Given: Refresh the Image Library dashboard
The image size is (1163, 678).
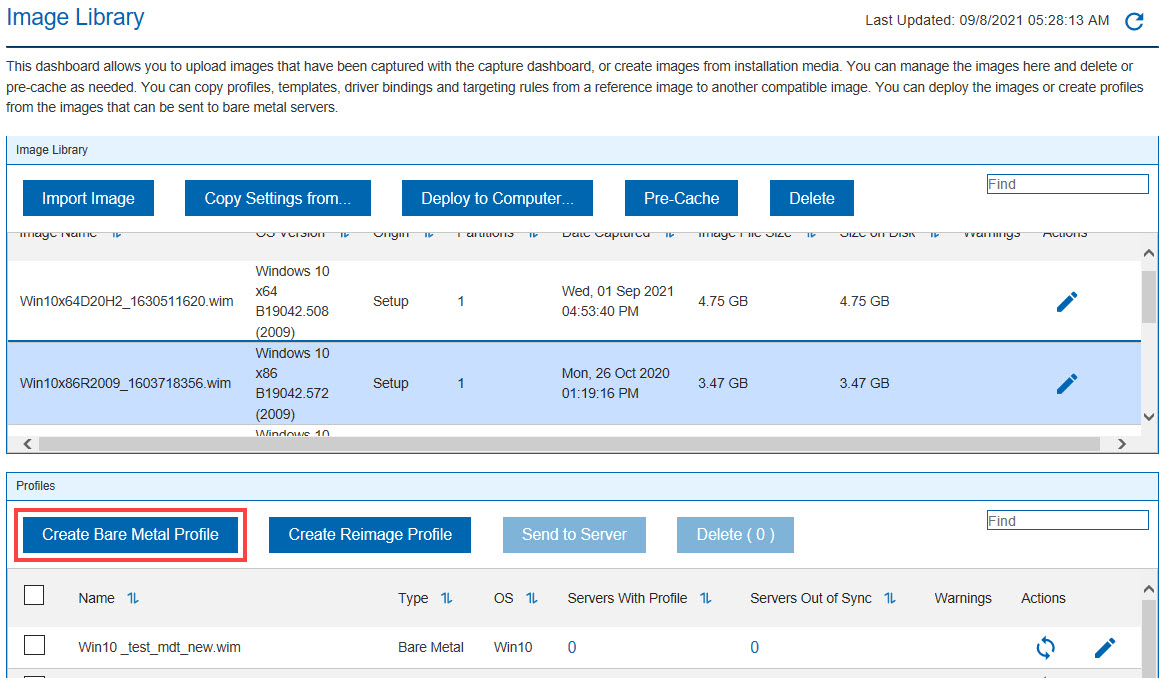Looking at the screenshot, I should 1134,22.
